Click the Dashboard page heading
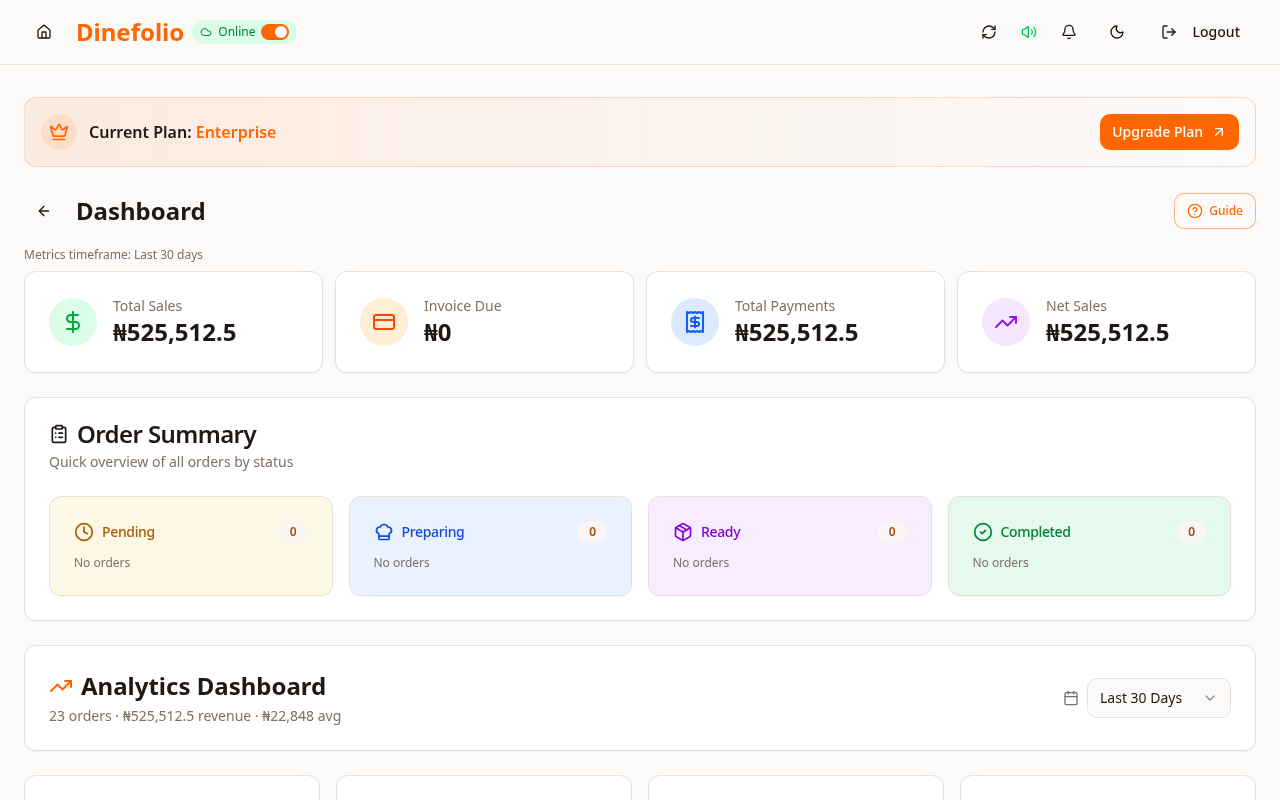1280x800 pixels. [141, 211]
